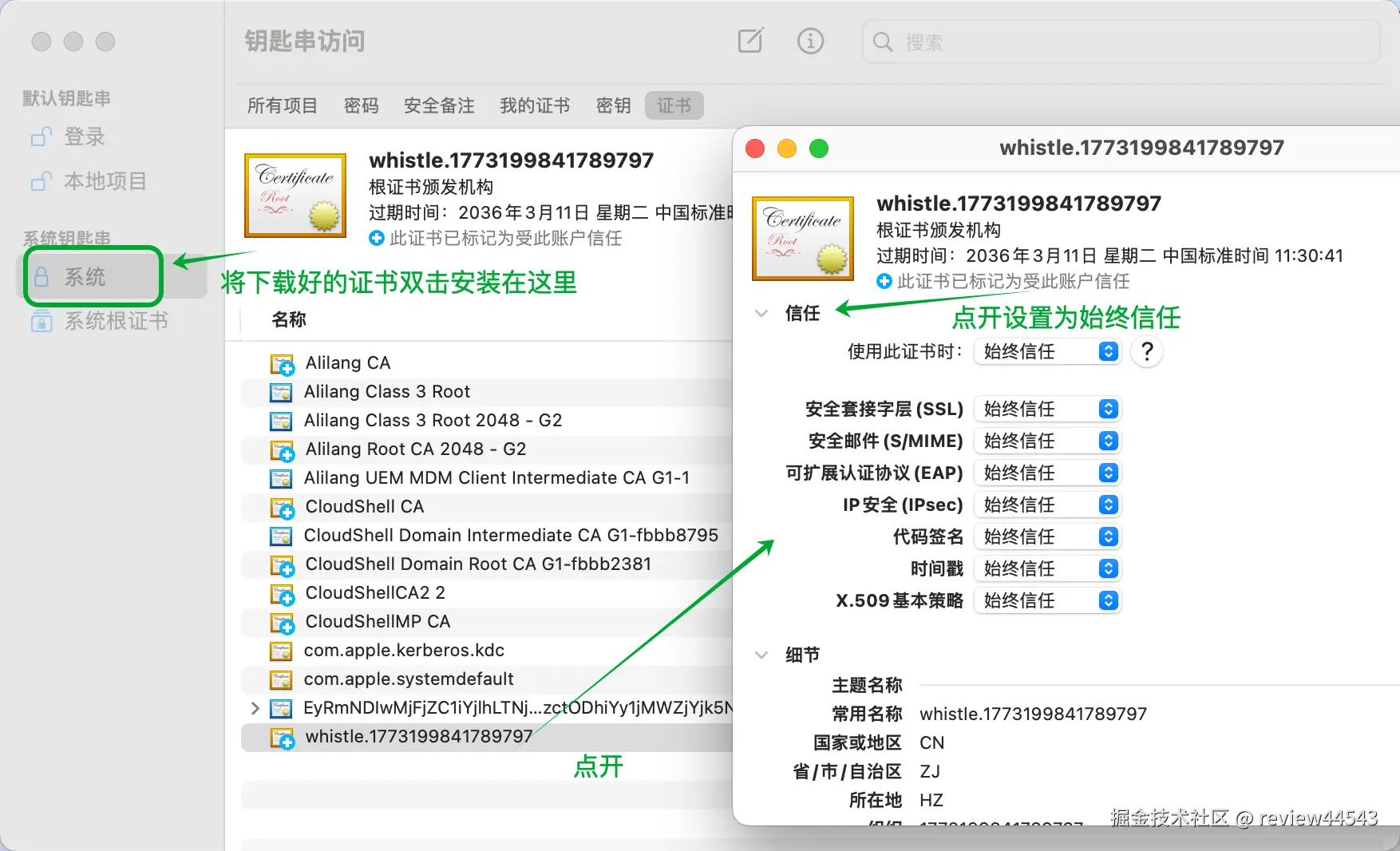Select Alilang UEM MDM Client Intermediate CA G1-1 name
Image resolution: width=1400 pixels, height=851 pixels.
click(496, 478)
